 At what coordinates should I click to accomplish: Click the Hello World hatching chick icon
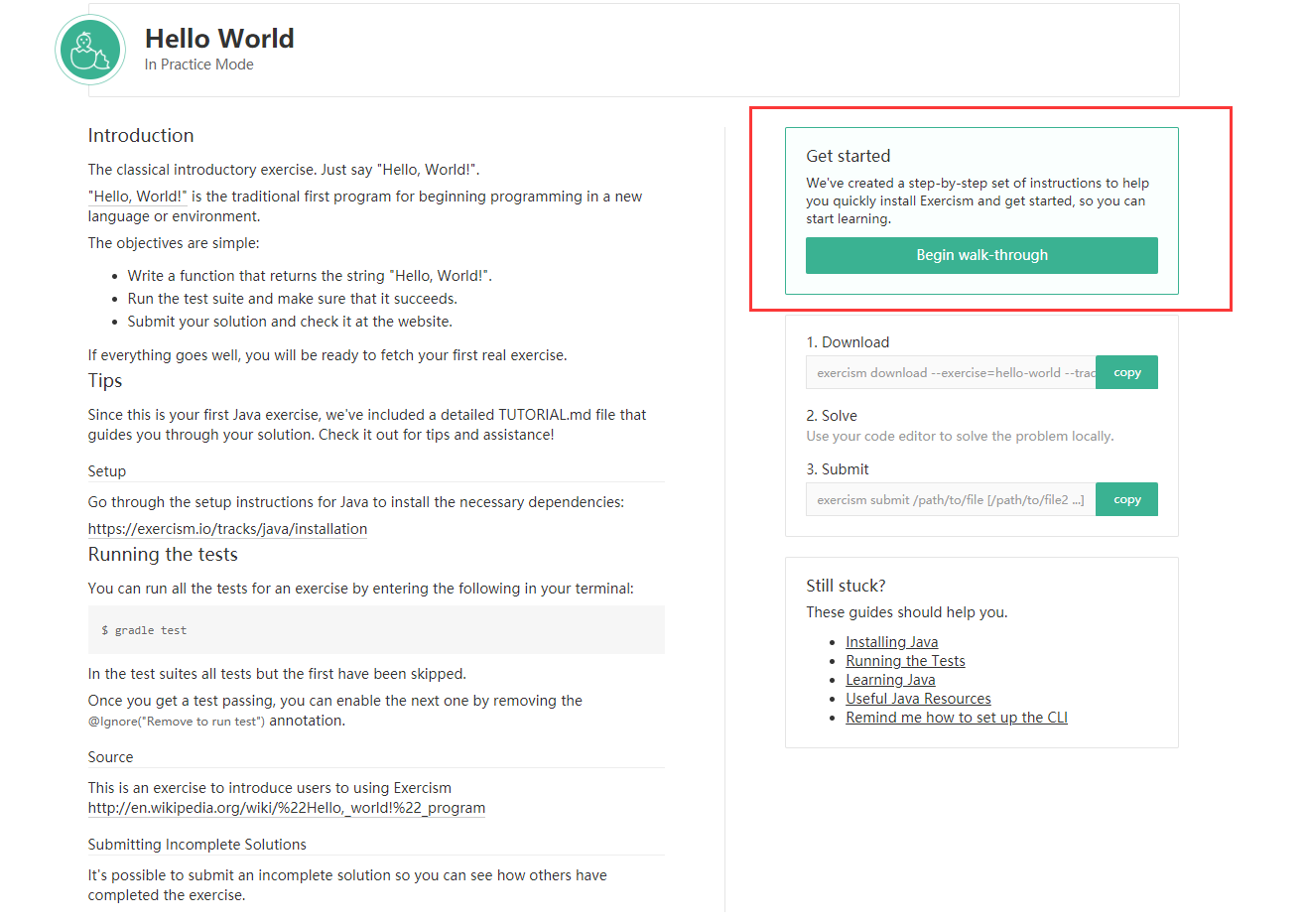tap(90, 51)
